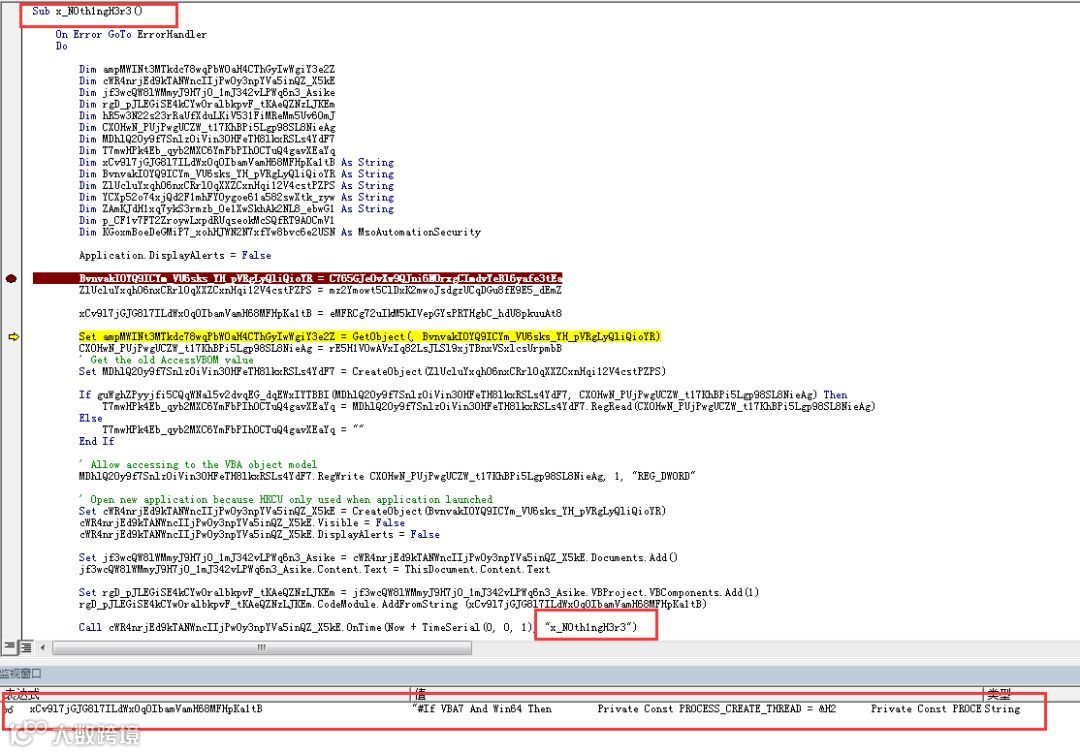Click the 类型 column header
Screen dimensions: 1080x754
[998, 693]
